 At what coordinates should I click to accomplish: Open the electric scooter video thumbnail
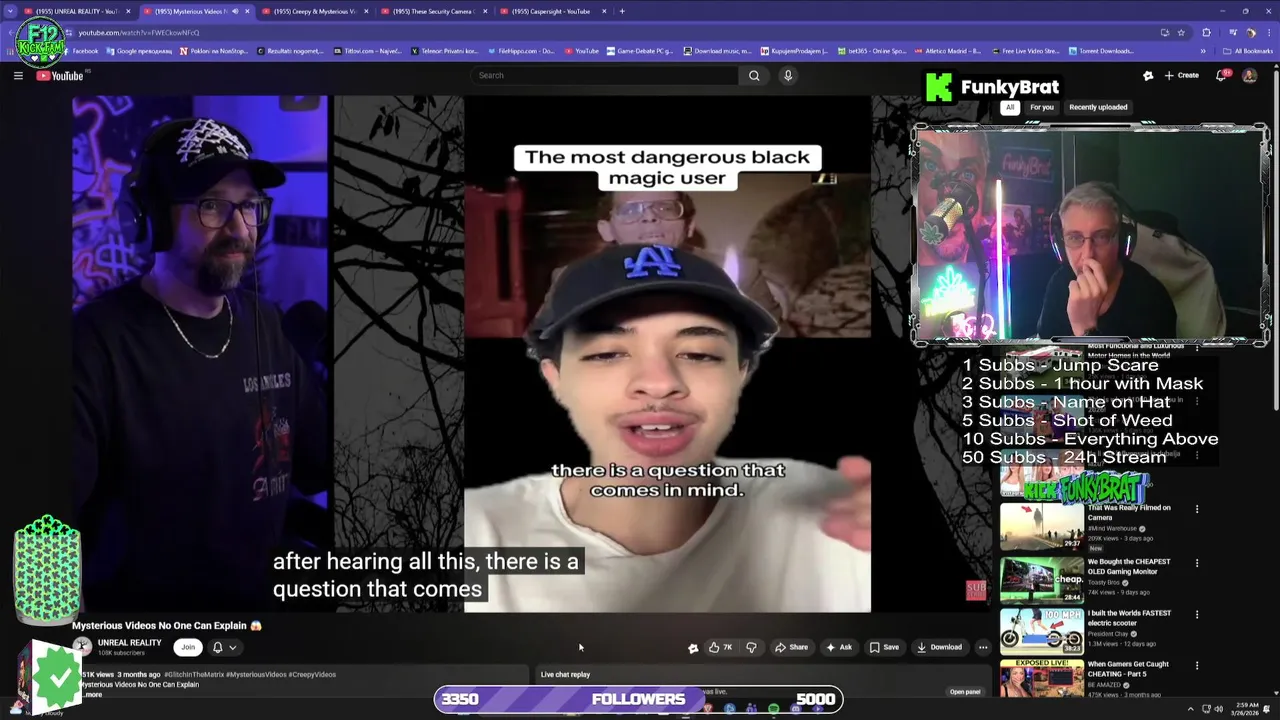point(1041,631)
